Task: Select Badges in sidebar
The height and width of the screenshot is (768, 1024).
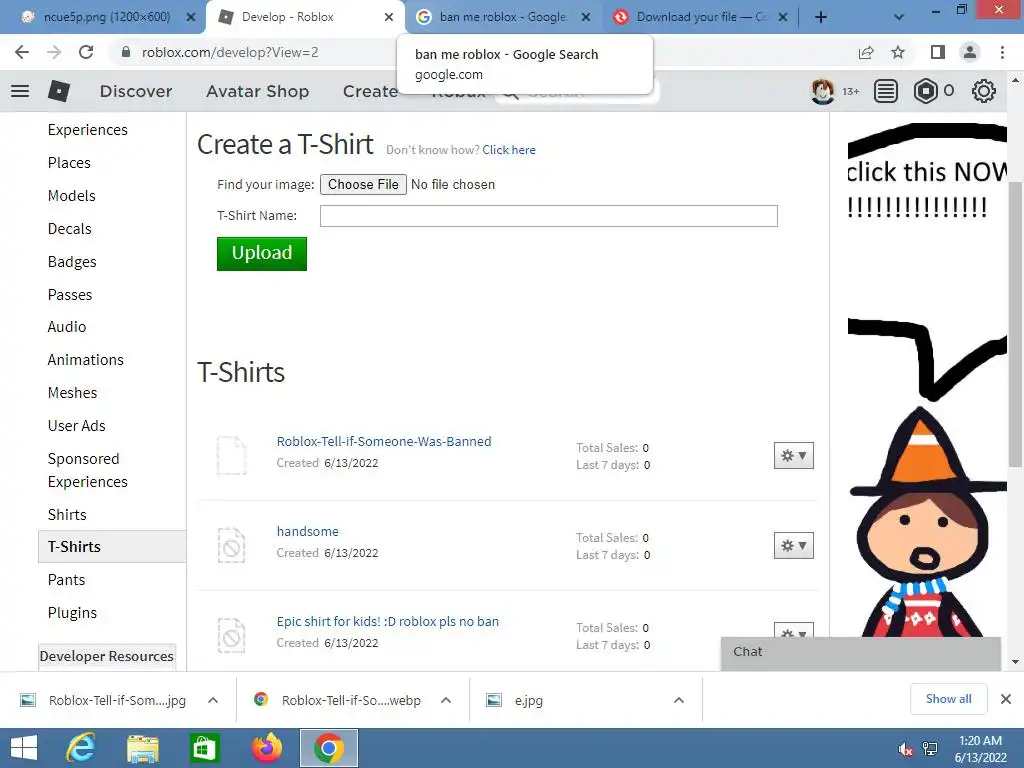Action: [72, 262]
